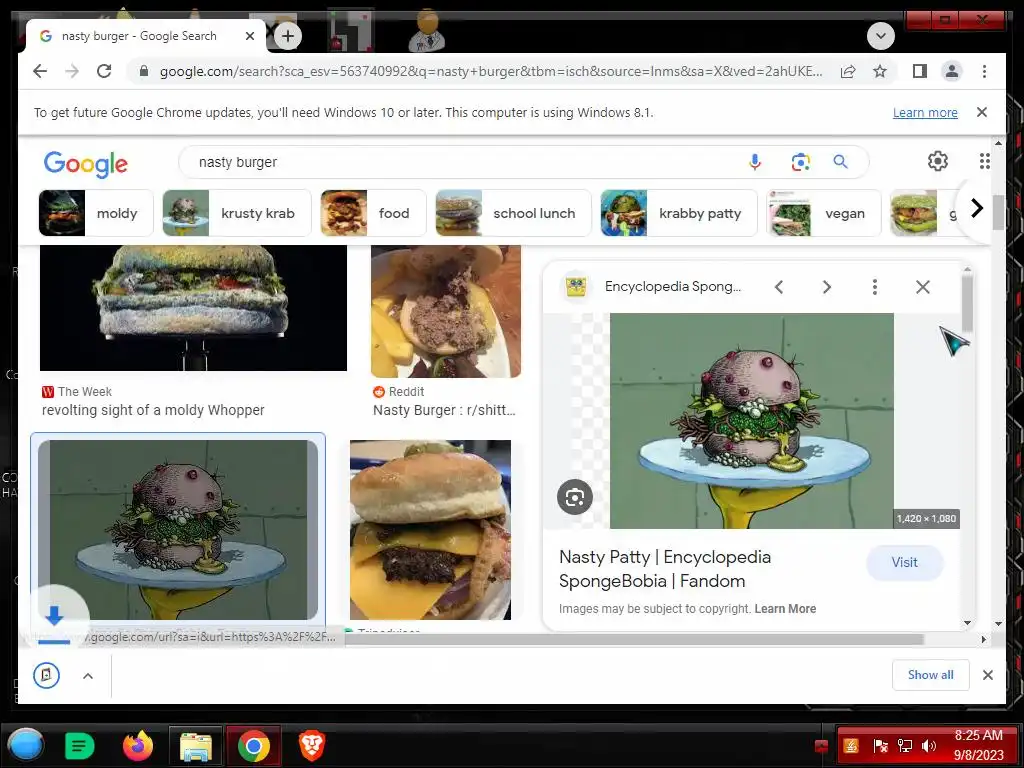Open Nasty Patty Encyclopedia SpongeBobia title
Viewport: 1024px width, 768px height.
pos(665,569)
